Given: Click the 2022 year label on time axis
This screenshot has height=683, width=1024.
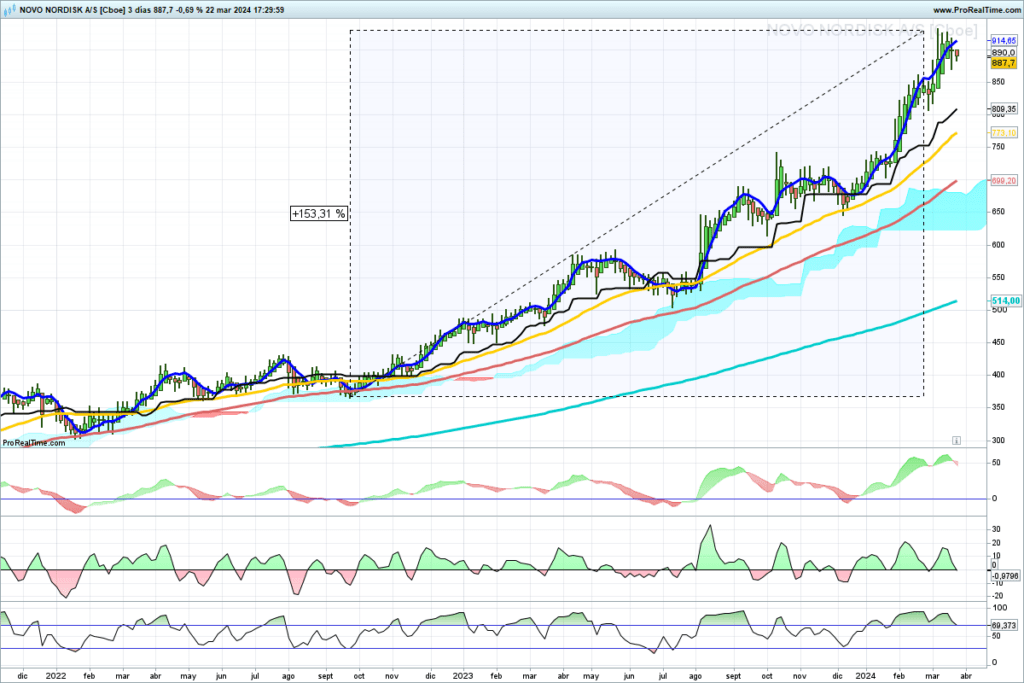Looking at the screenshot, I should (56, 676).
